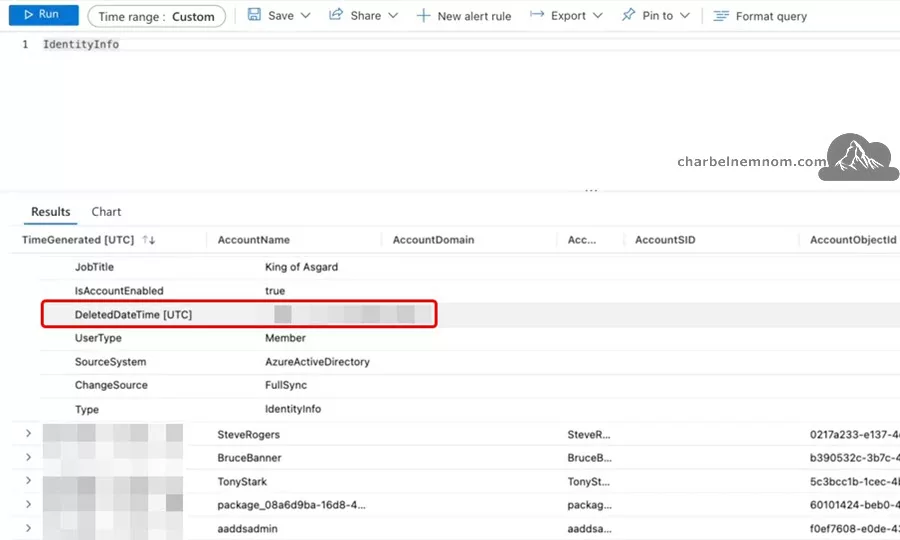The width and height of the screenshot is (900, 540).
Task: Expand the Pin to dropdown chevron
Action: point(684,15)
